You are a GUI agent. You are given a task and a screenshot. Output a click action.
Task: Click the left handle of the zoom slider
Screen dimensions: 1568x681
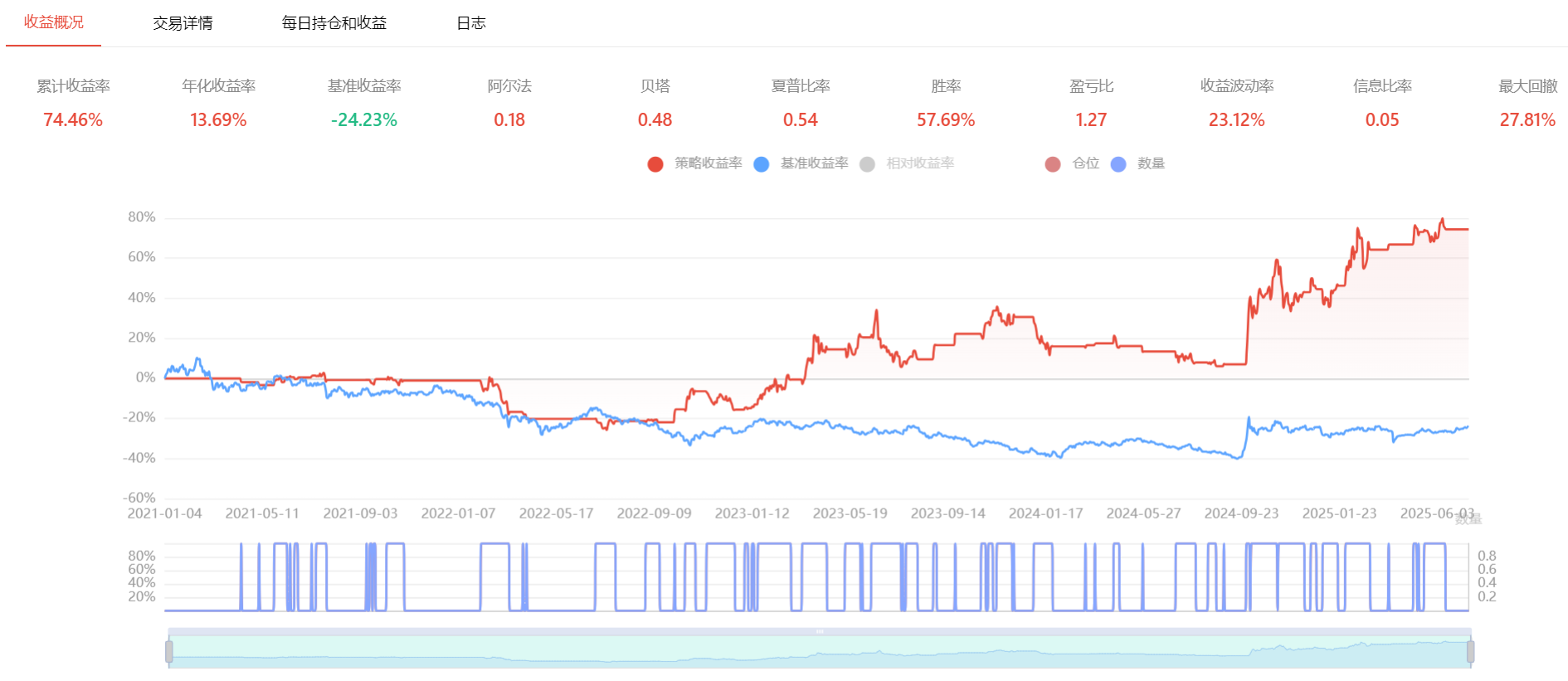(169, 652)
